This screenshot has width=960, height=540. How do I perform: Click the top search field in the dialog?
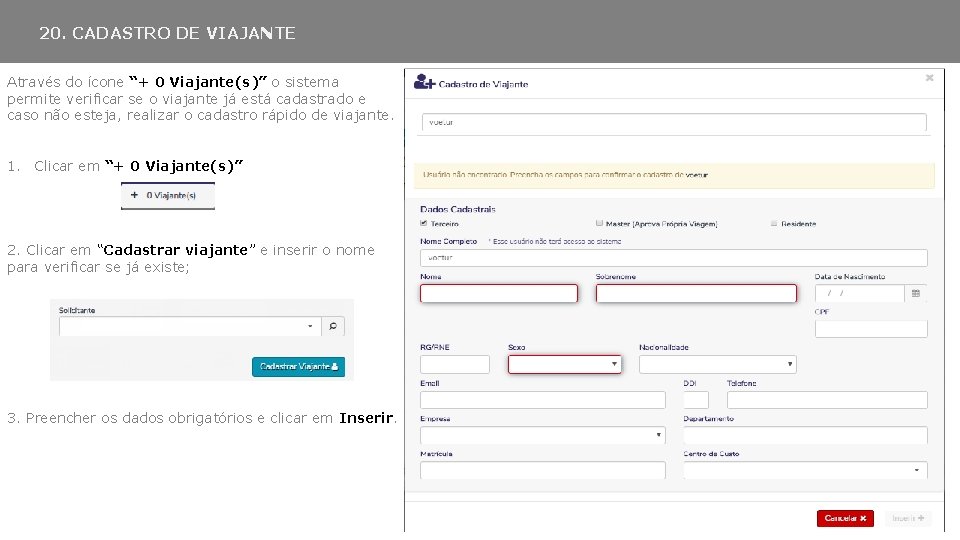click(674, 122)
